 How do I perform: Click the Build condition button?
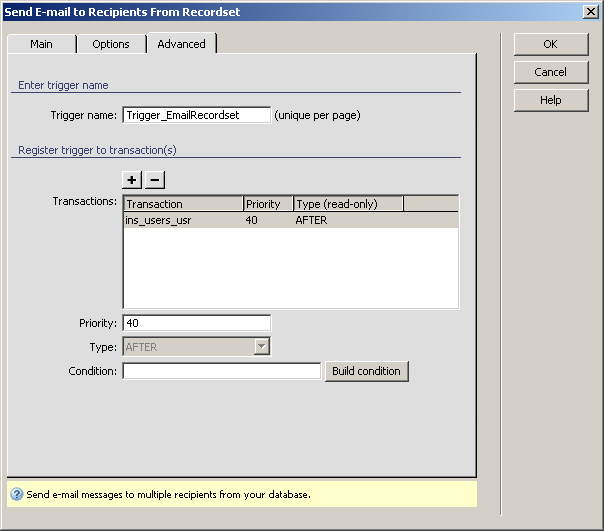[366, 371]
